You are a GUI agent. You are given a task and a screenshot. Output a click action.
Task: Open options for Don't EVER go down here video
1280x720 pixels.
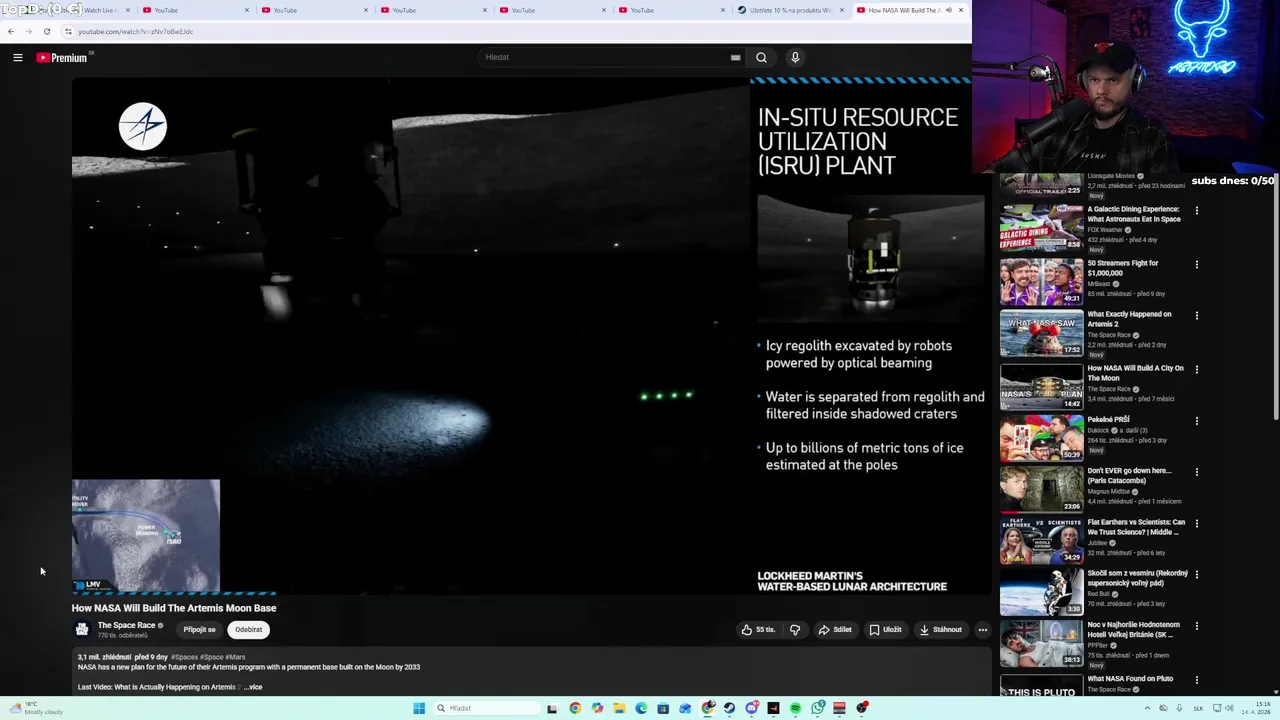click(x=1196, y=472)
